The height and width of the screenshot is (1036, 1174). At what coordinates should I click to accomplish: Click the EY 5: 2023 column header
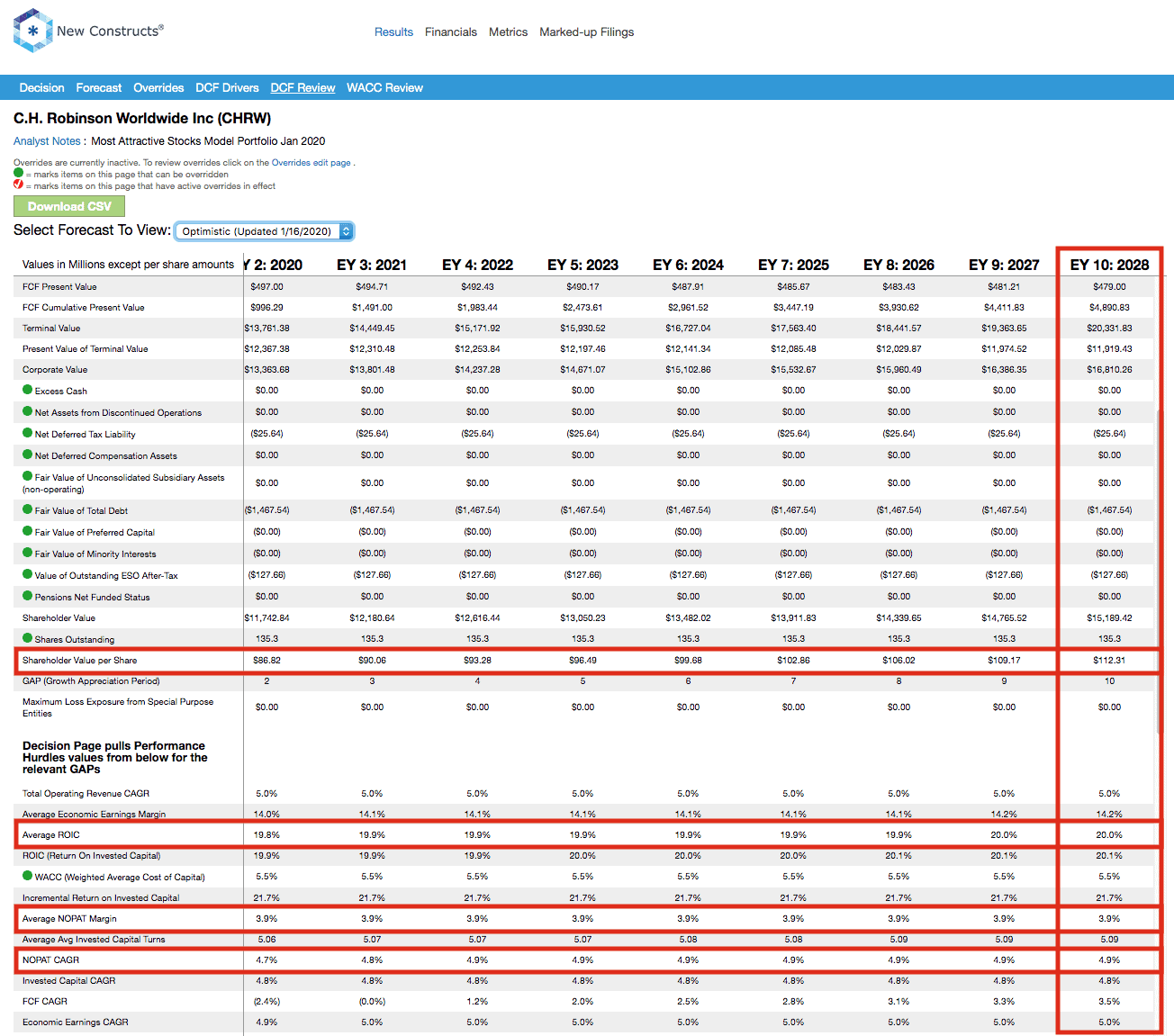(582, 265)
